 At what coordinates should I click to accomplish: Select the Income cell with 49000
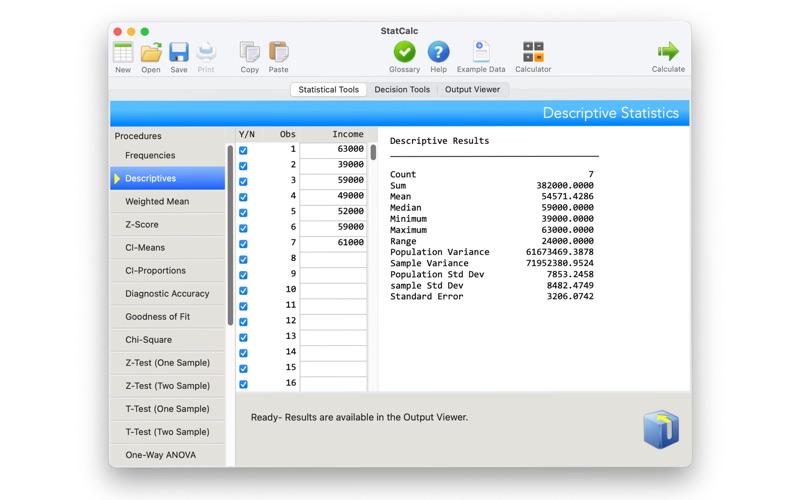pos(333,196)
